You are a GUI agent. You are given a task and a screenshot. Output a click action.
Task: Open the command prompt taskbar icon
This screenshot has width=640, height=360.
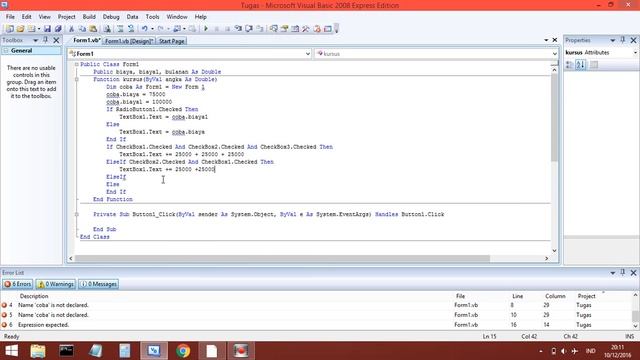pyautogui.click(x=66, y=351)
